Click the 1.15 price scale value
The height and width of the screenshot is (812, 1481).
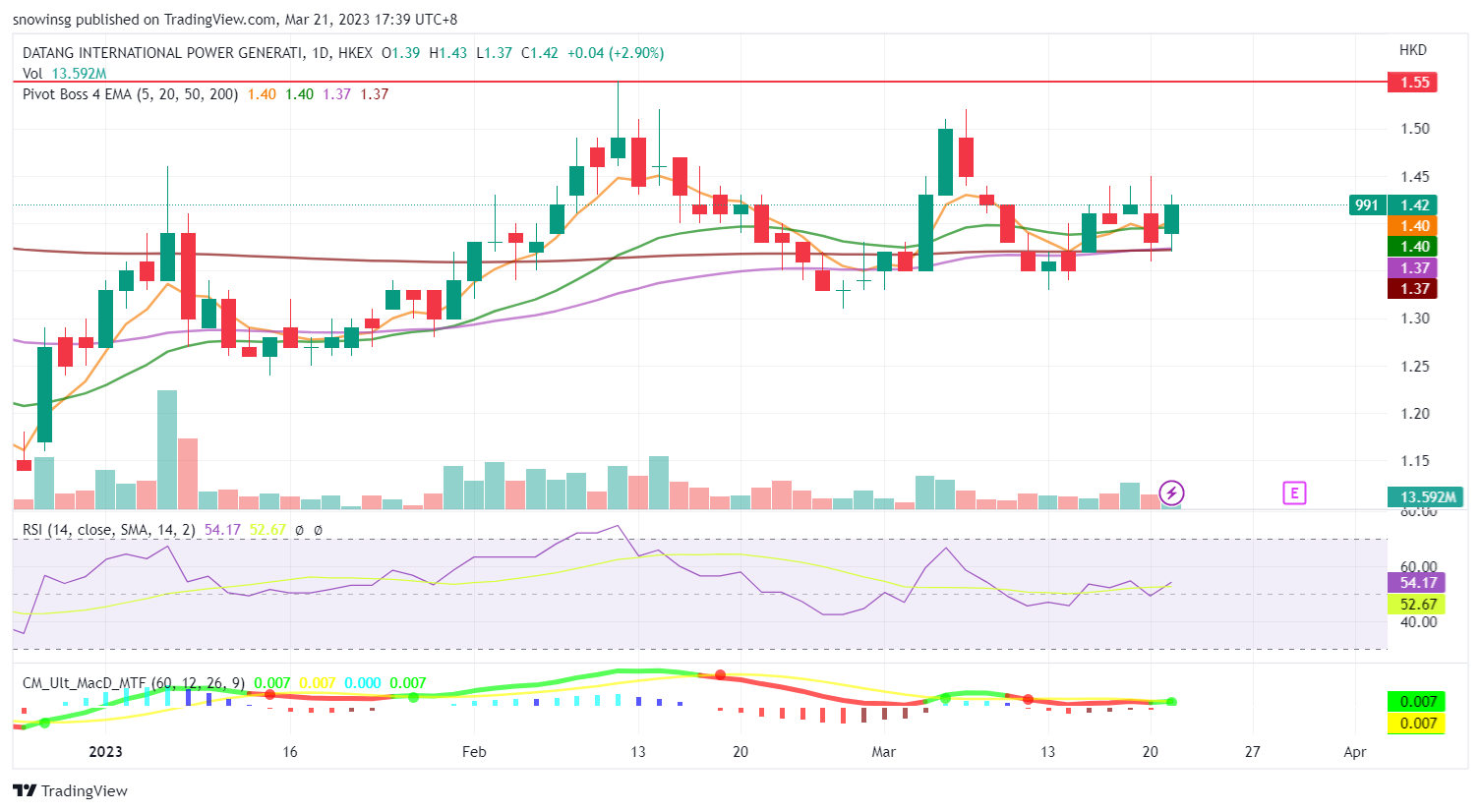coord(1415,461)
